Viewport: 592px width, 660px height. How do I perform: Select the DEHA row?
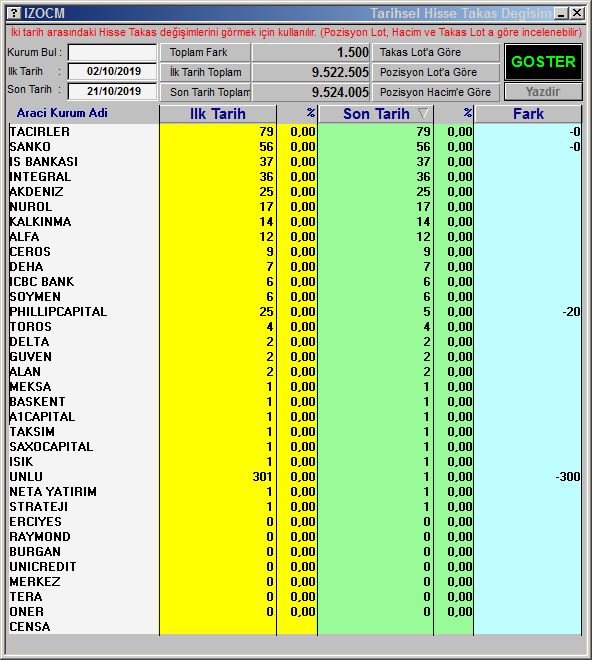click(x=295, y=267)
